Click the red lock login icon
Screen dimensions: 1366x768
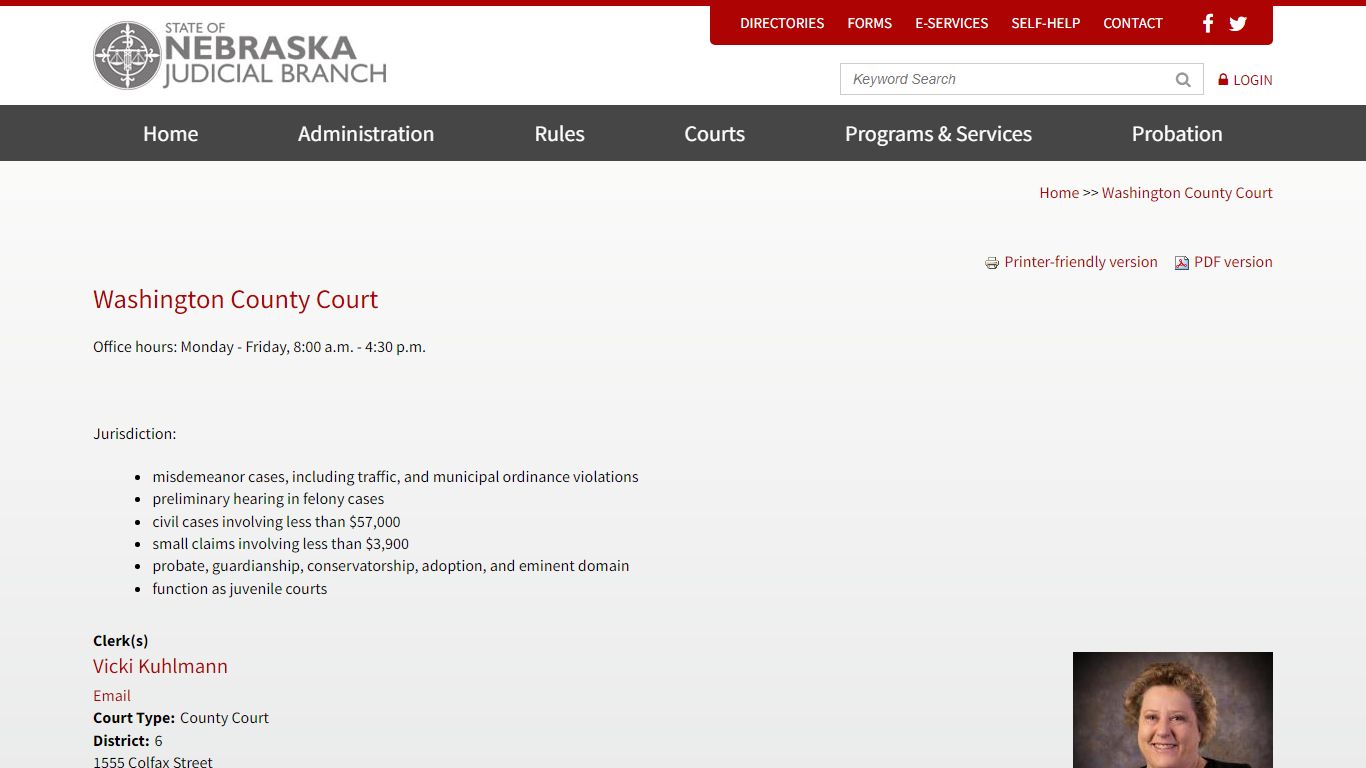(1223, 79)
